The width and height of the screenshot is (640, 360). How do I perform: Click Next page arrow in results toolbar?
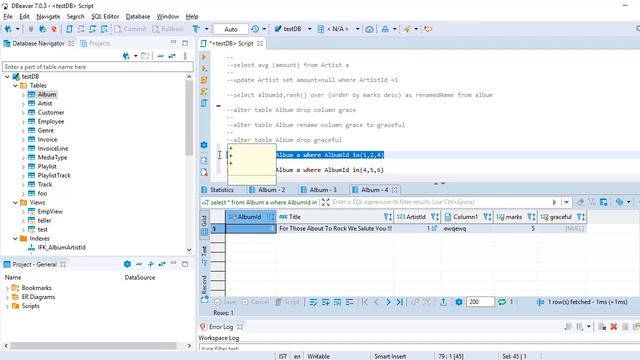click(388, 302)
